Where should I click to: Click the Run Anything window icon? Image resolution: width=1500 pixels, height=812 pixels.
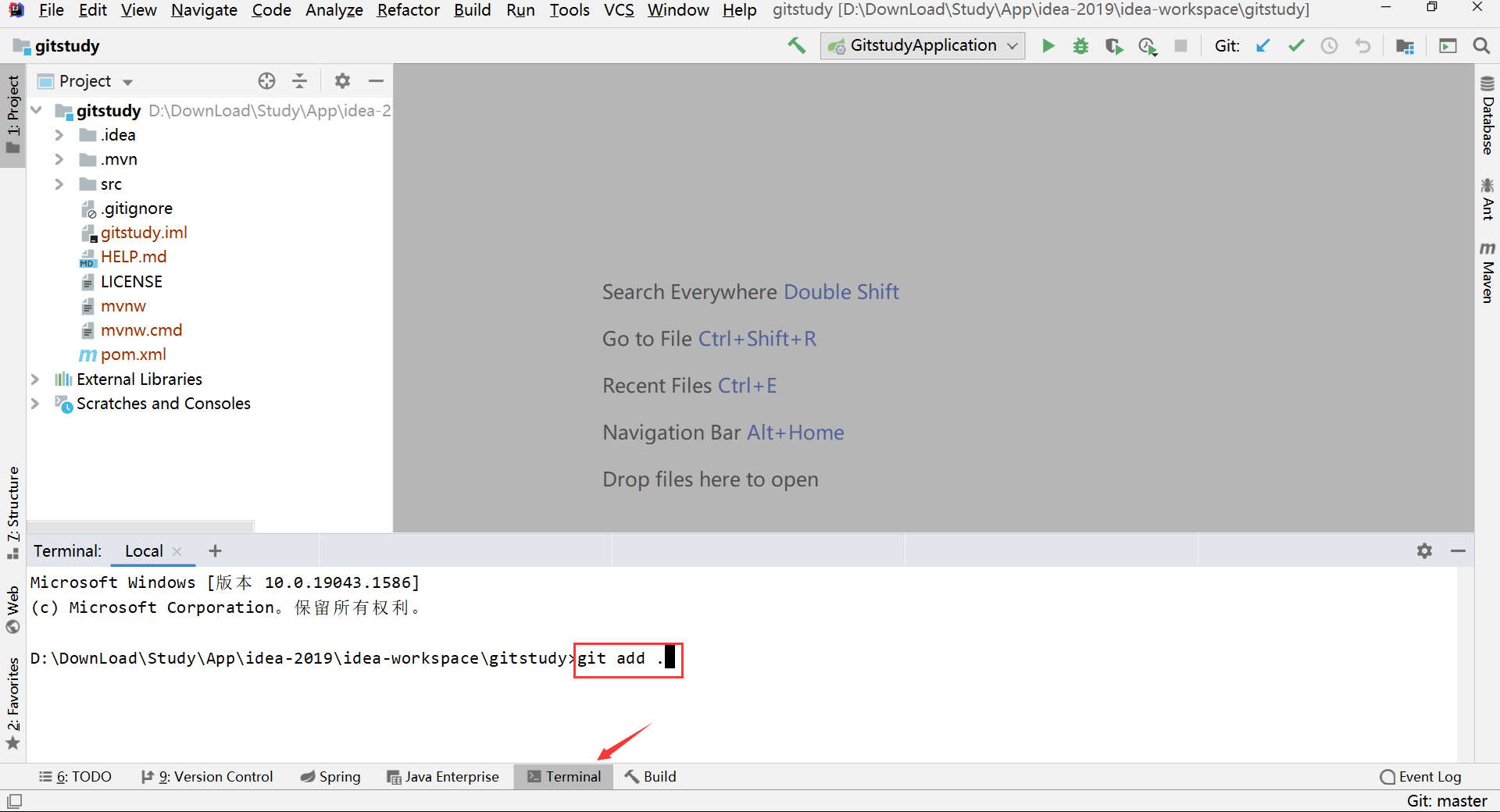click(1448, 46)
